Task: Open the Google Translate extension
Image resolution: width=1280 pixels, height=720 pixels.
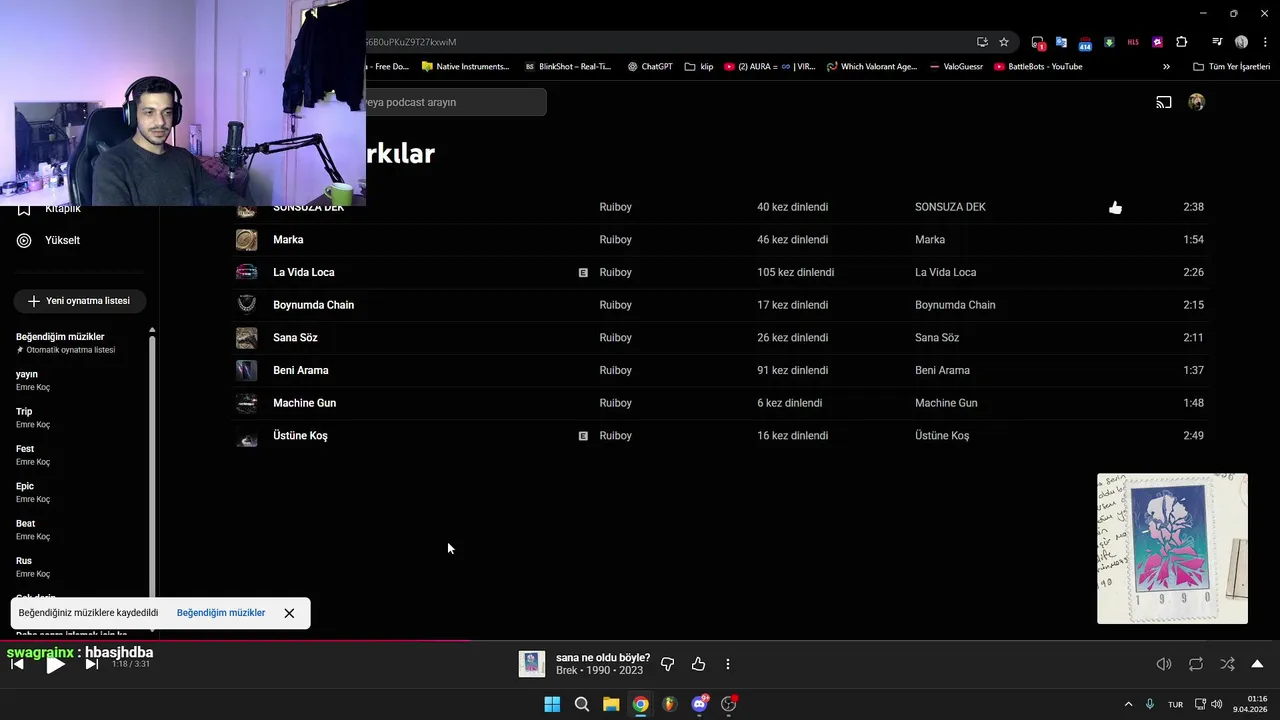Action: 1061,42
